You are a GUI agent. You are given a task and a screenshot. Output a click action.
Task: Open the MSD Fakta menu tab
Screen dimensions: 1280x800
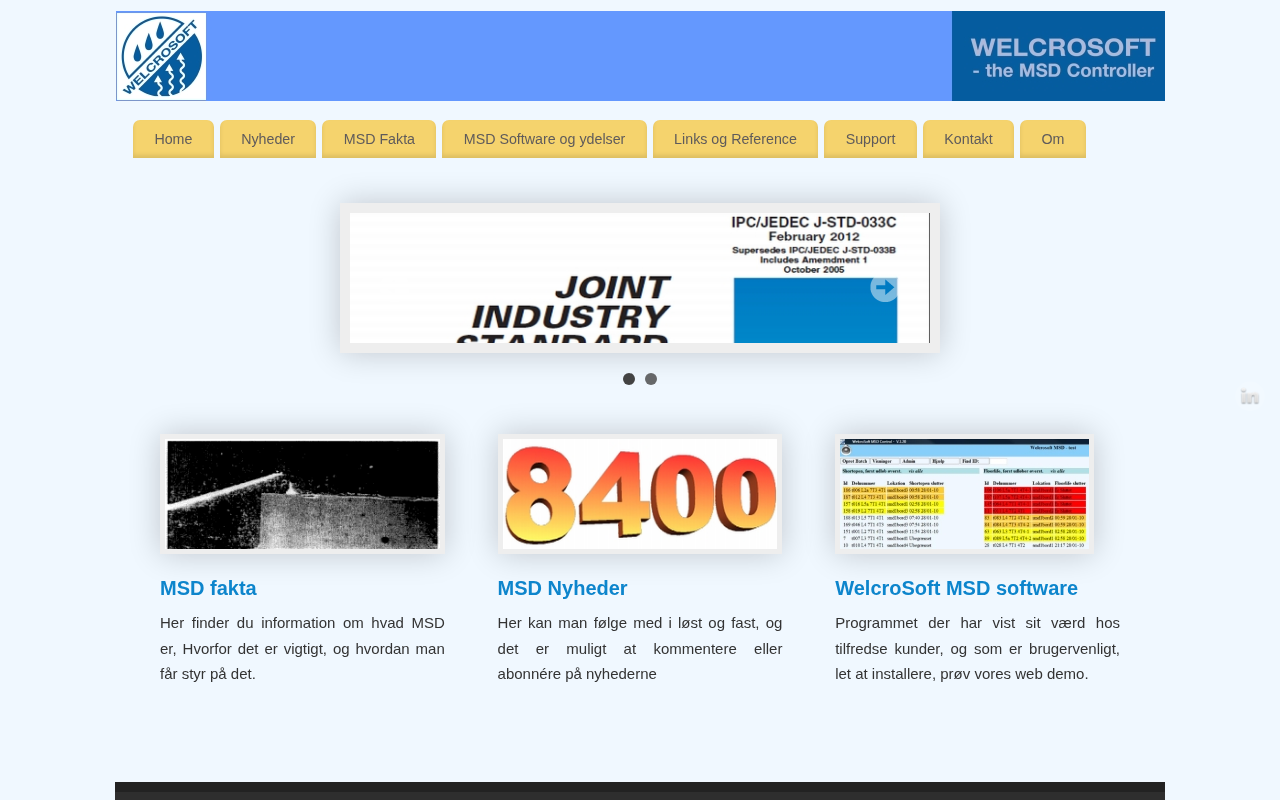pyautogui.click(x=379, y=139)
